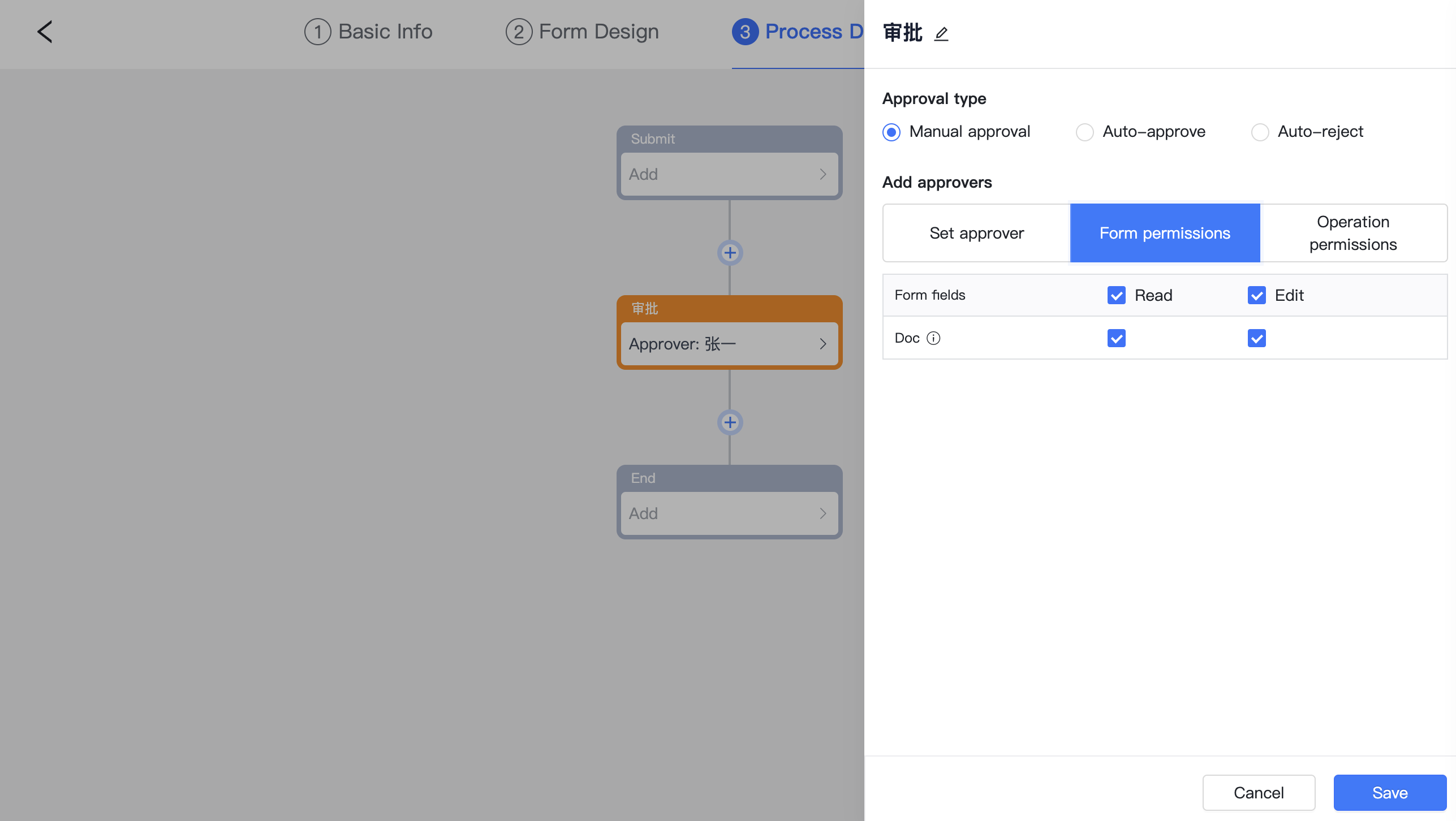Click the End node header
The width and height of the screenshot is (1456, 821).
pos(729,478)
